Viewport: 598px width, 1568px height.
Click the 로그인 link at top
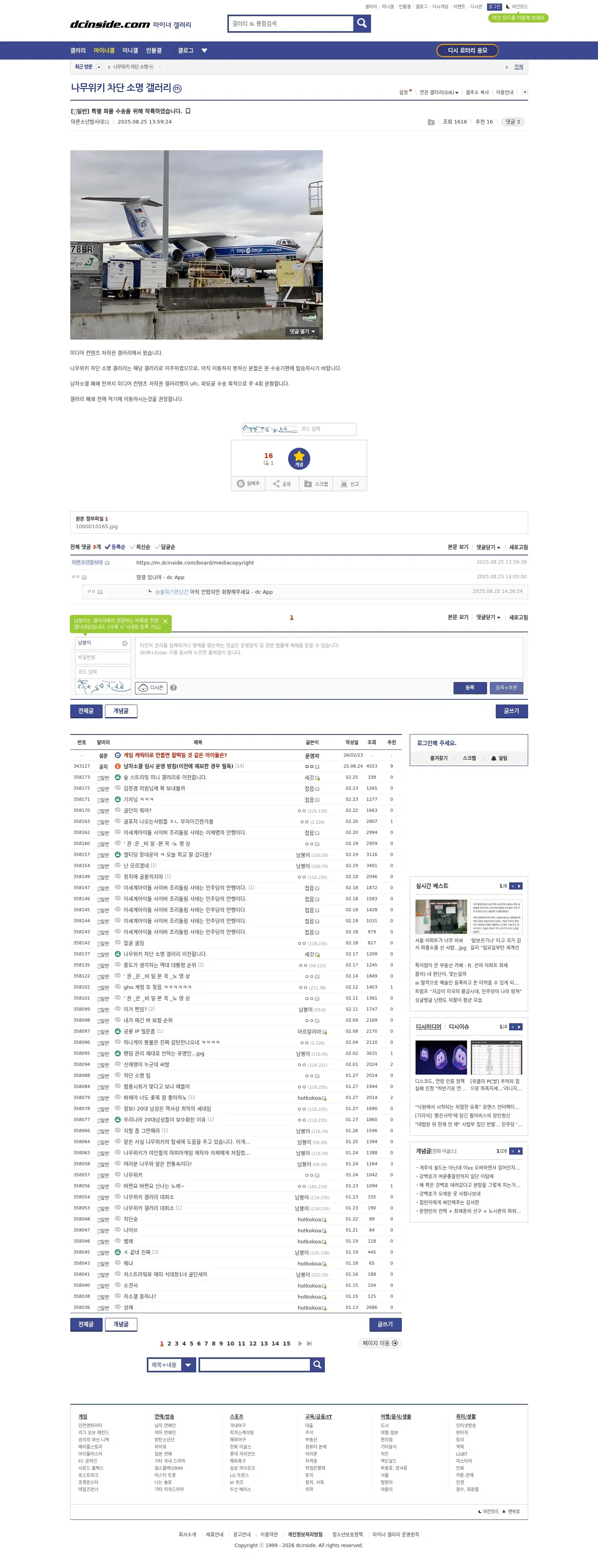coord(495,7)
